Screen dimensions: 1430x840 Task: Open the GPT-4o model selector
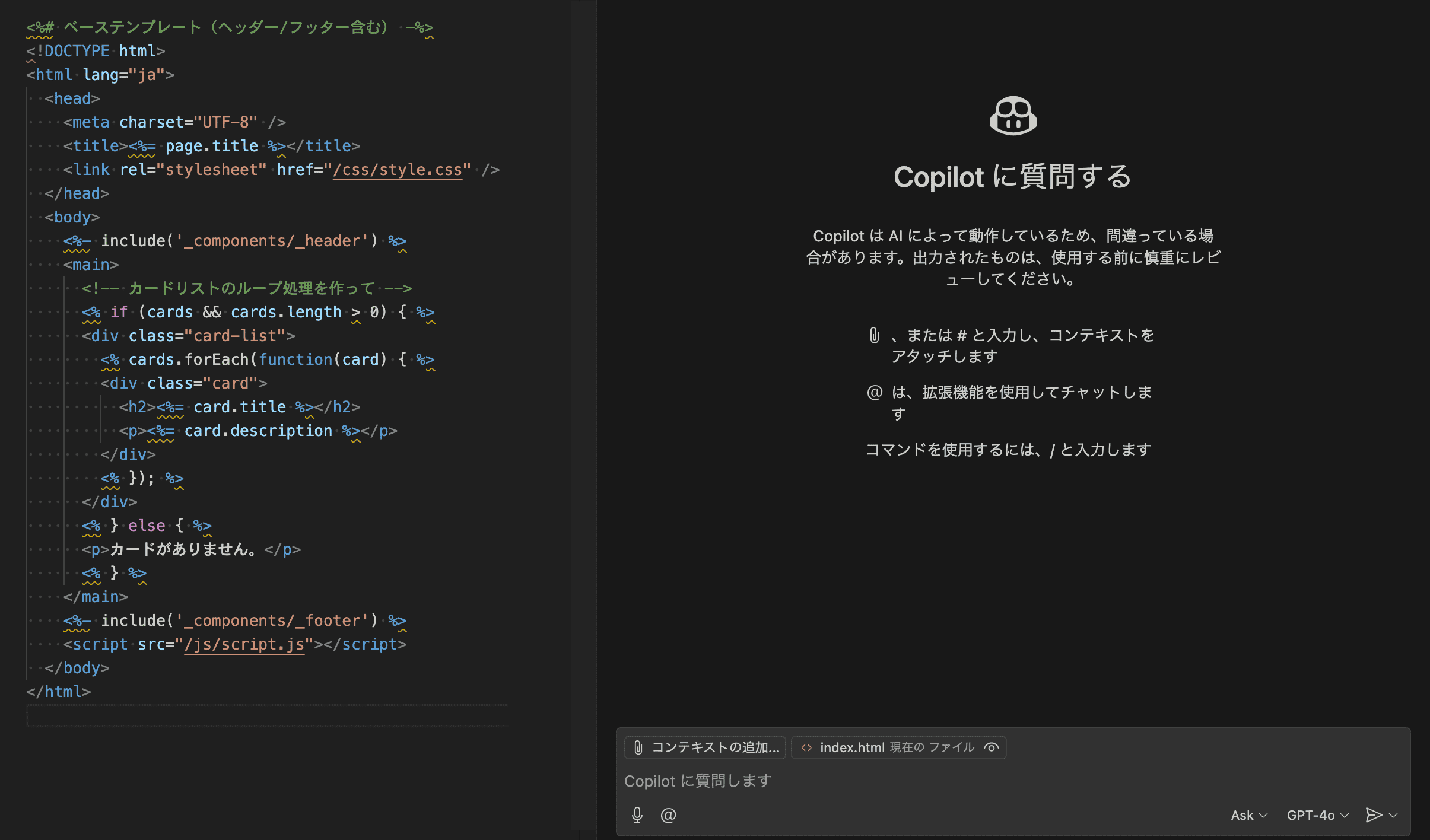pyautogui.click(x=1318, y=815)
